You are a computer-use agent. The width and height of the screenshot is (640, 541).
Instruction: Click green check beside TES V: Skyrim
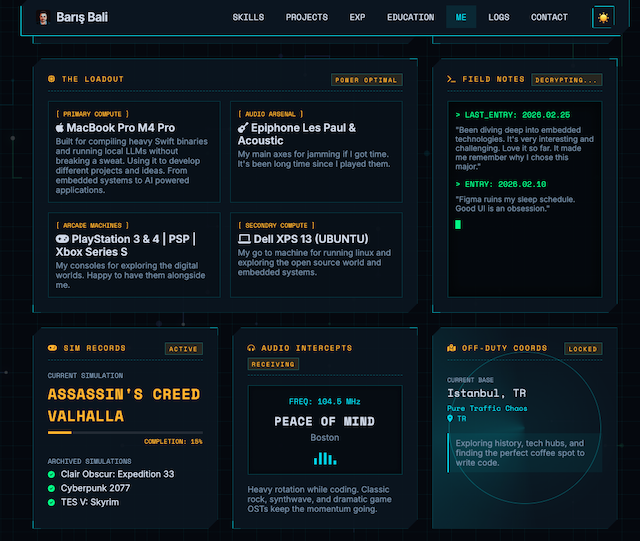51,502
